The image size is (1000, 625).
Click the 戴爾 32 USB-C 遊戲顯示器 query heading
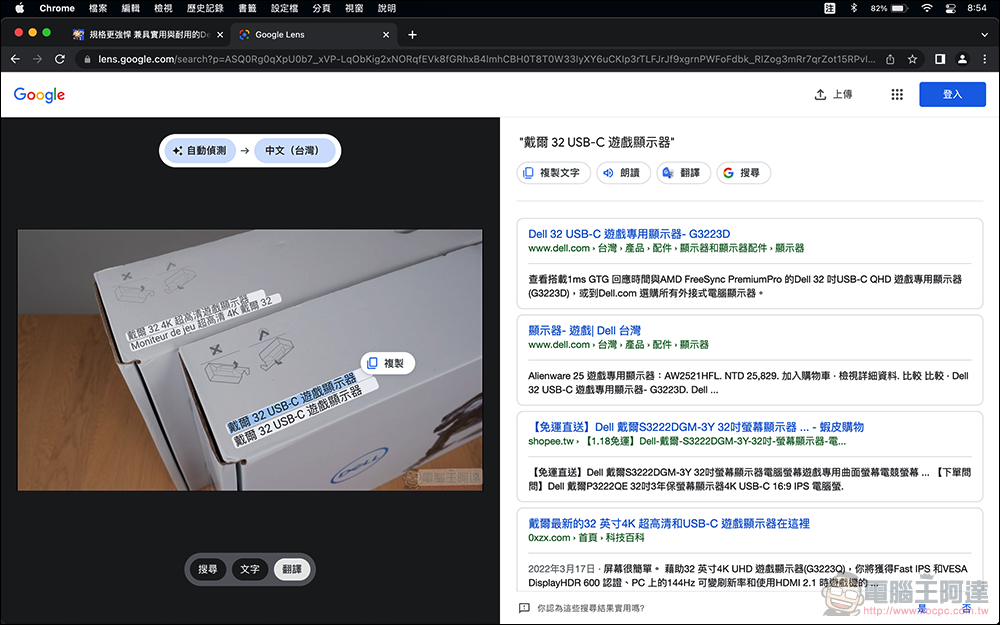596,142
